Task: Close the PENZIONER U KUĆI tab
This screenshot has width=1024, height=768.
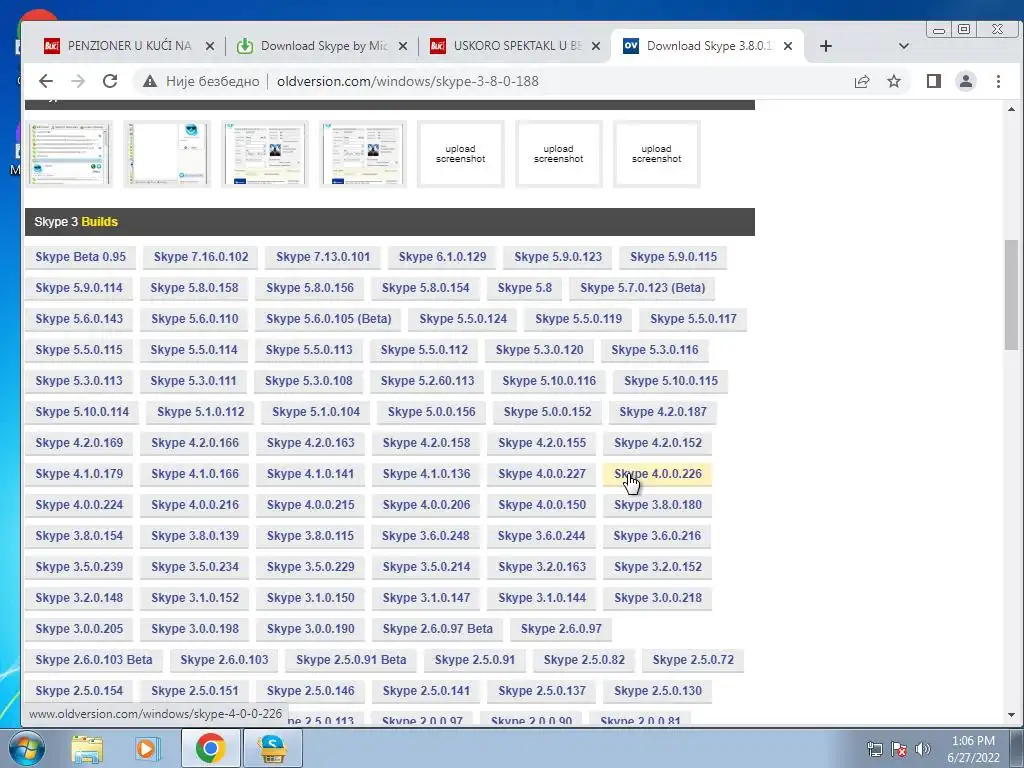Action: coord(210,46)
